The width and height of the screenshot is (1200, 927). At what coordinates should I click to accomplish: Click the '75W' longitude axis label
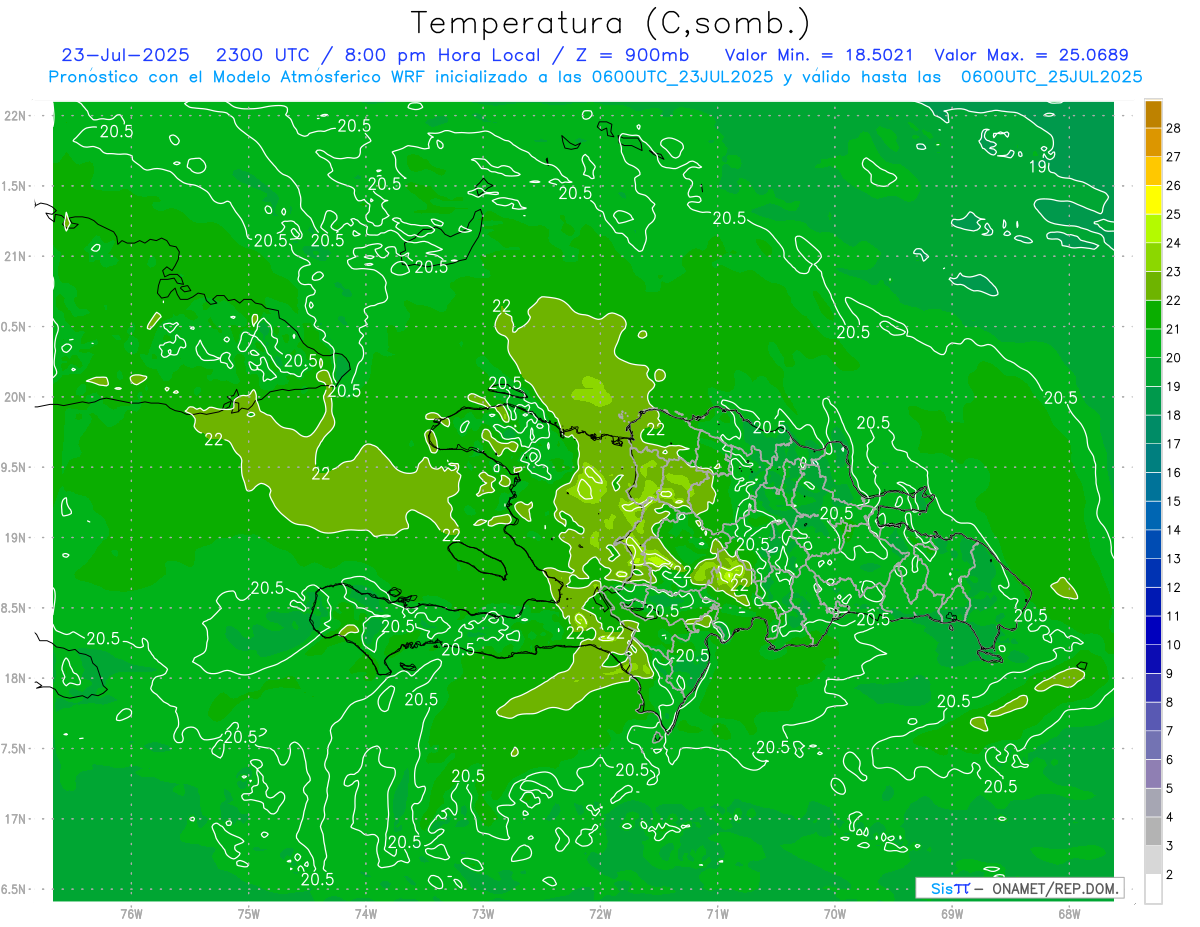(x=249, y=913)
